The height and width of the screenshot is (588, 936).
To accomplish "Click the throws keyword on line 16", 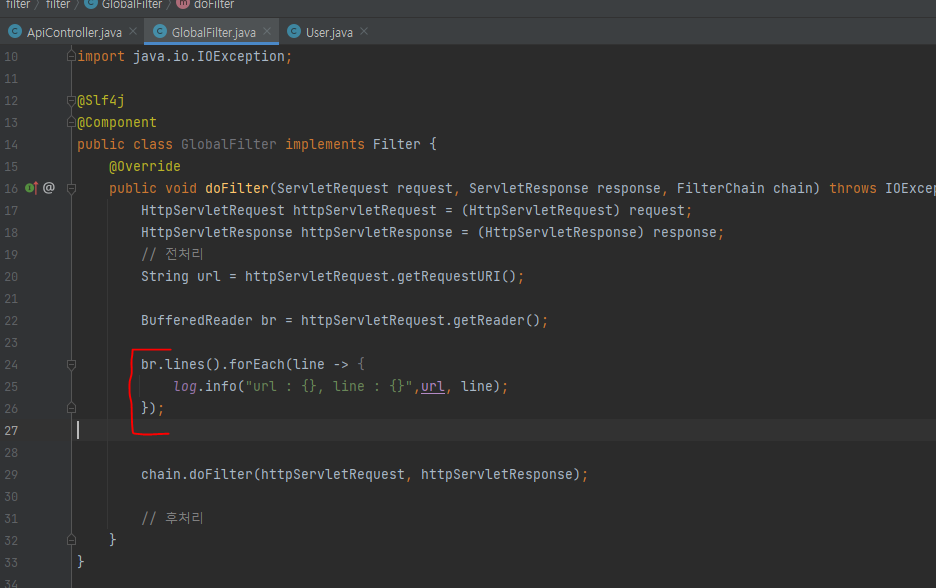I will (852, 189).
